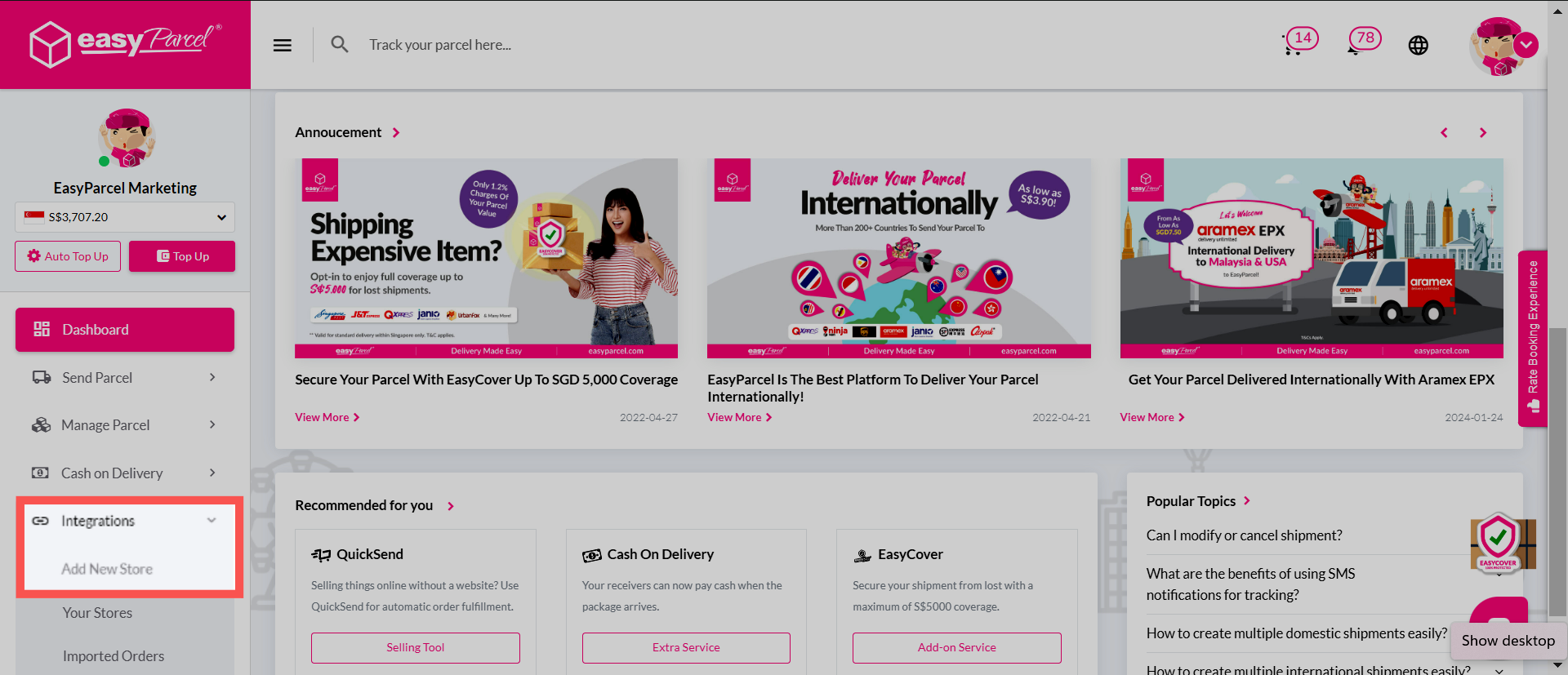The image size is (1568, 675).
Task: Open View More for EasyCover announcement
Action: point(327,417)
